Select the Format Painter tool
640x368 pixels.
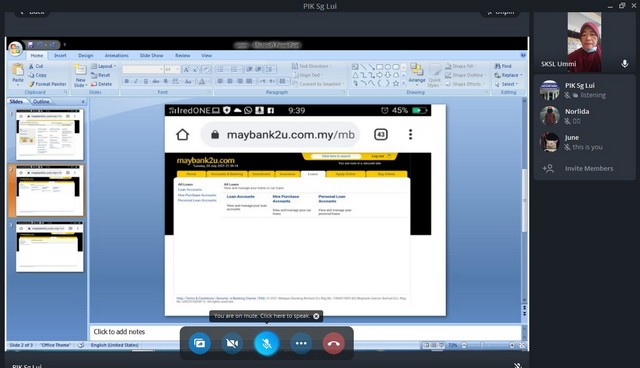click(47, 84)
